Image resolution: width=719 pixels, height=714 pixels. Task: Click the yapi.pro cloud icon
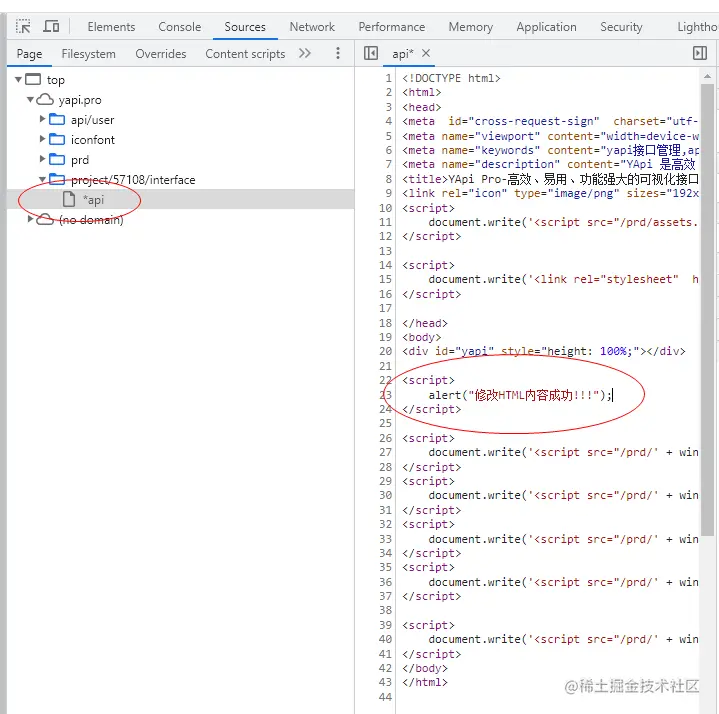[x=45, y=99]
